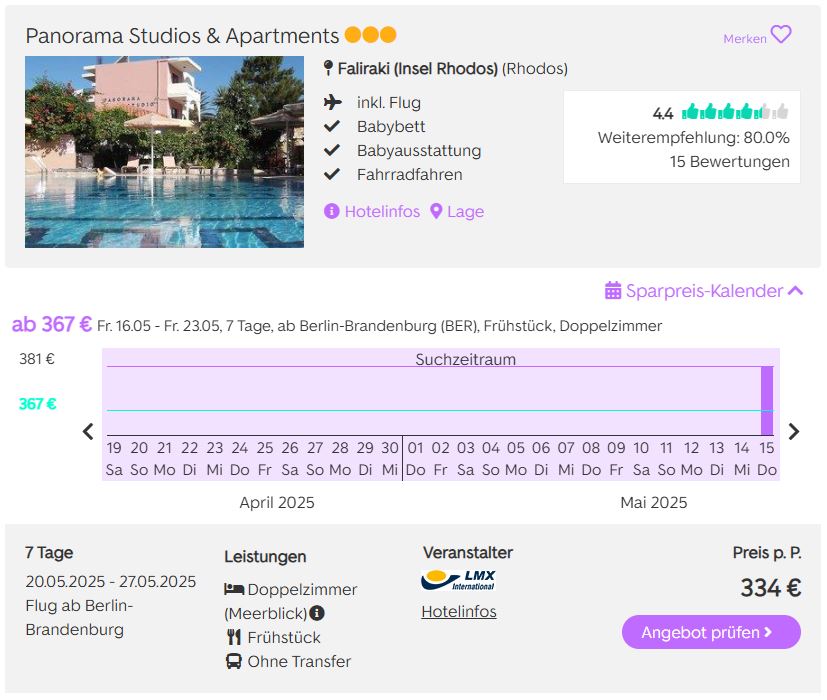Click the airplane icon next to inkl. Flug

(x=333, y=102)
